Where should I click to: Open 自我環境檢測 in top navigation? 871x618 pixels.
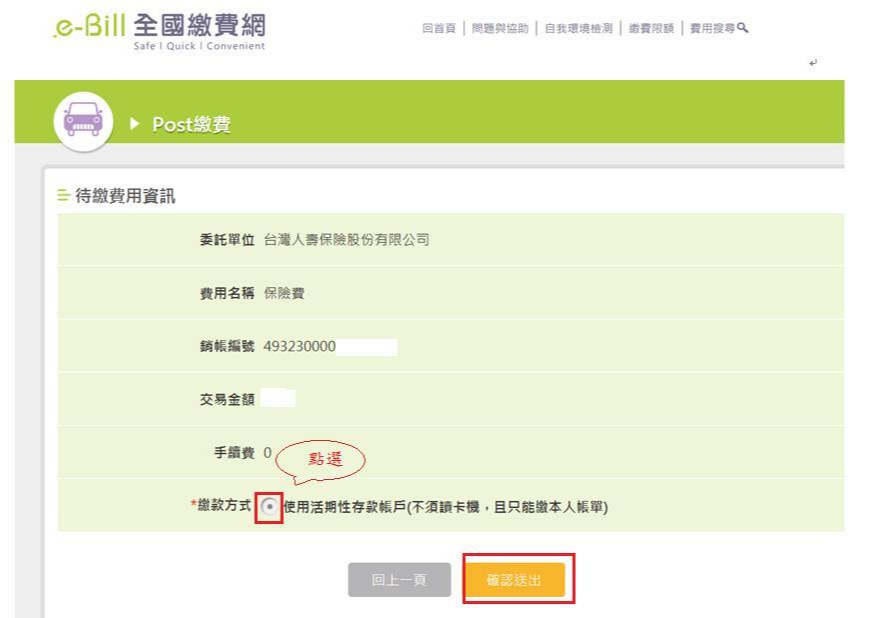578,28
